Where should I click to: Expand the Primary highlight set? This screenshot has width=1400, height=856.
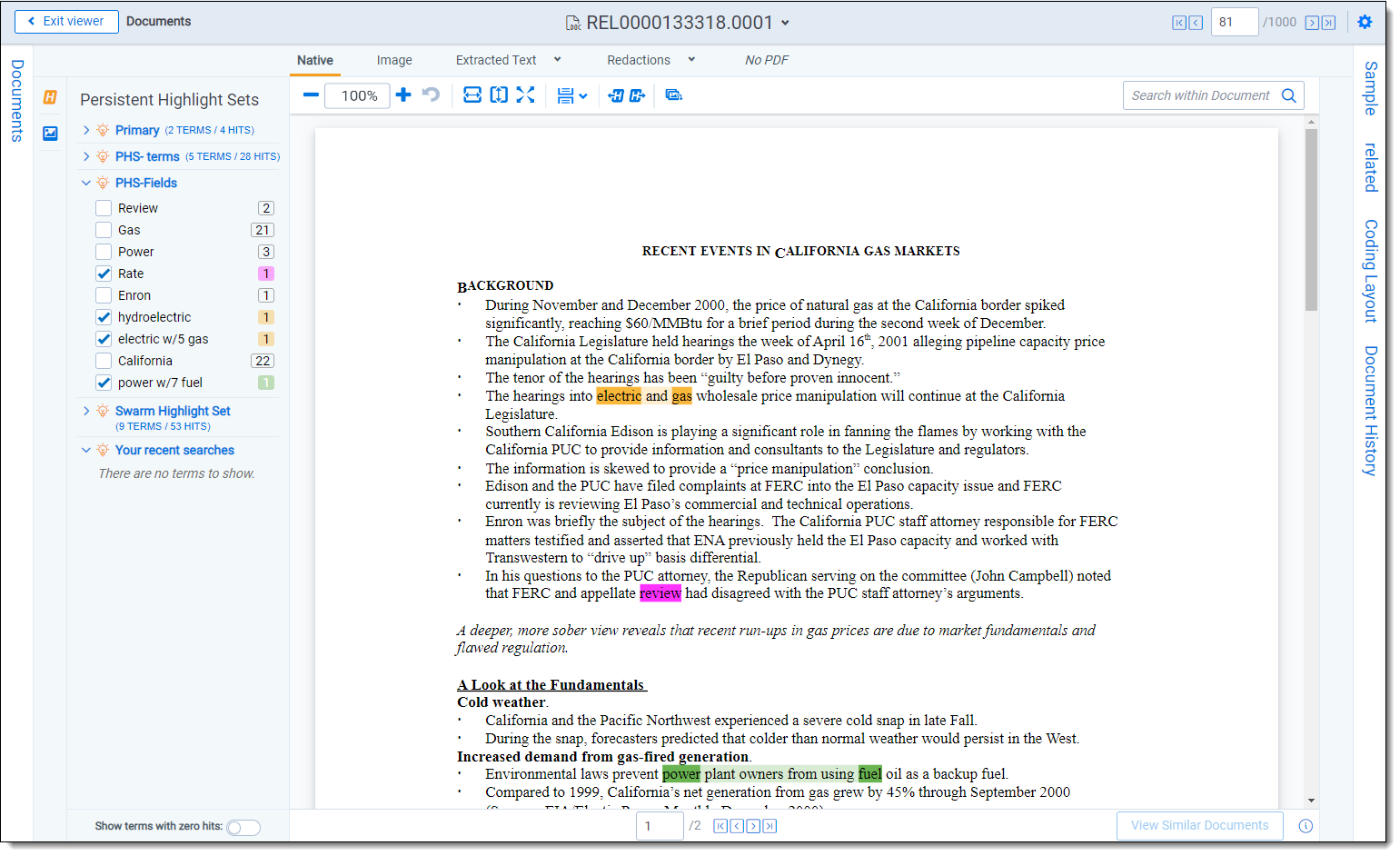[86, 130]
